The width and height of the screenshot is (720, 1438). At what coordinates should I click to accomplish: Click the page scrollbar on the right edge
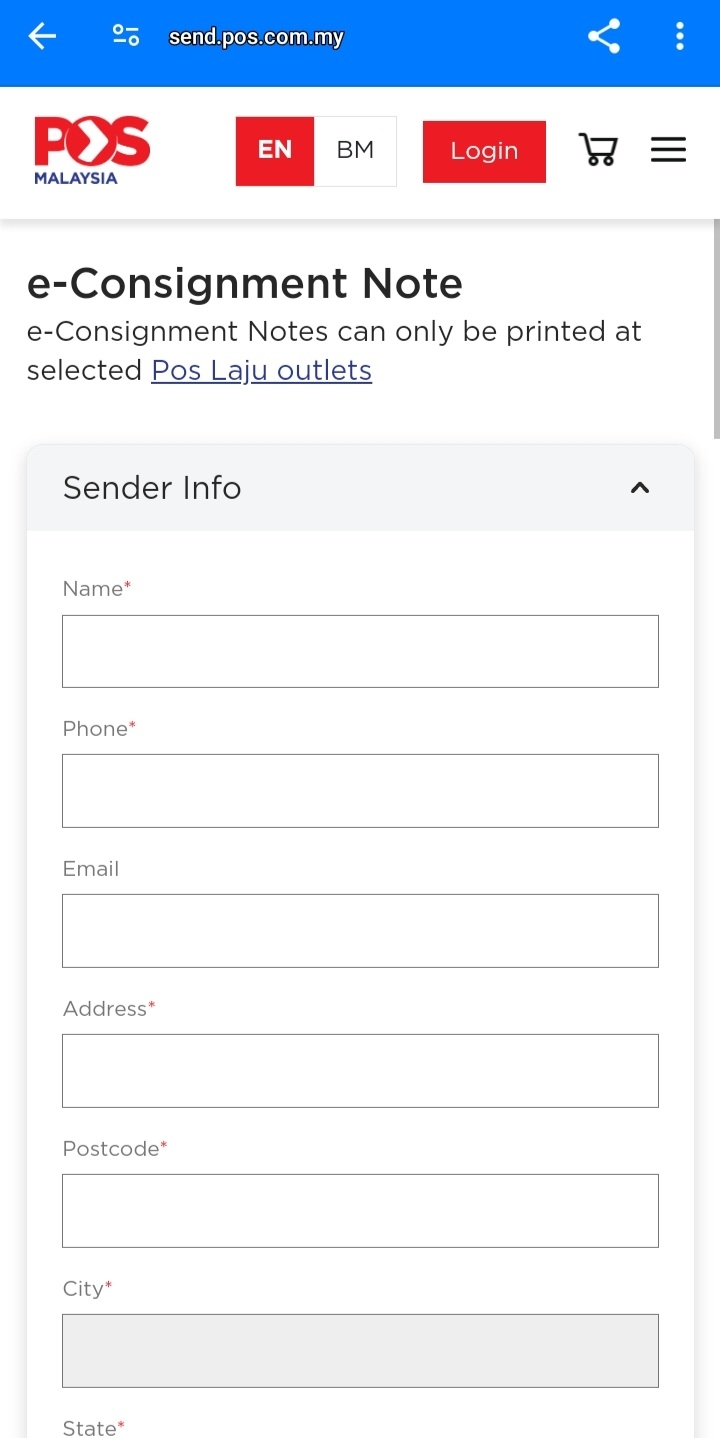[716, 330]
